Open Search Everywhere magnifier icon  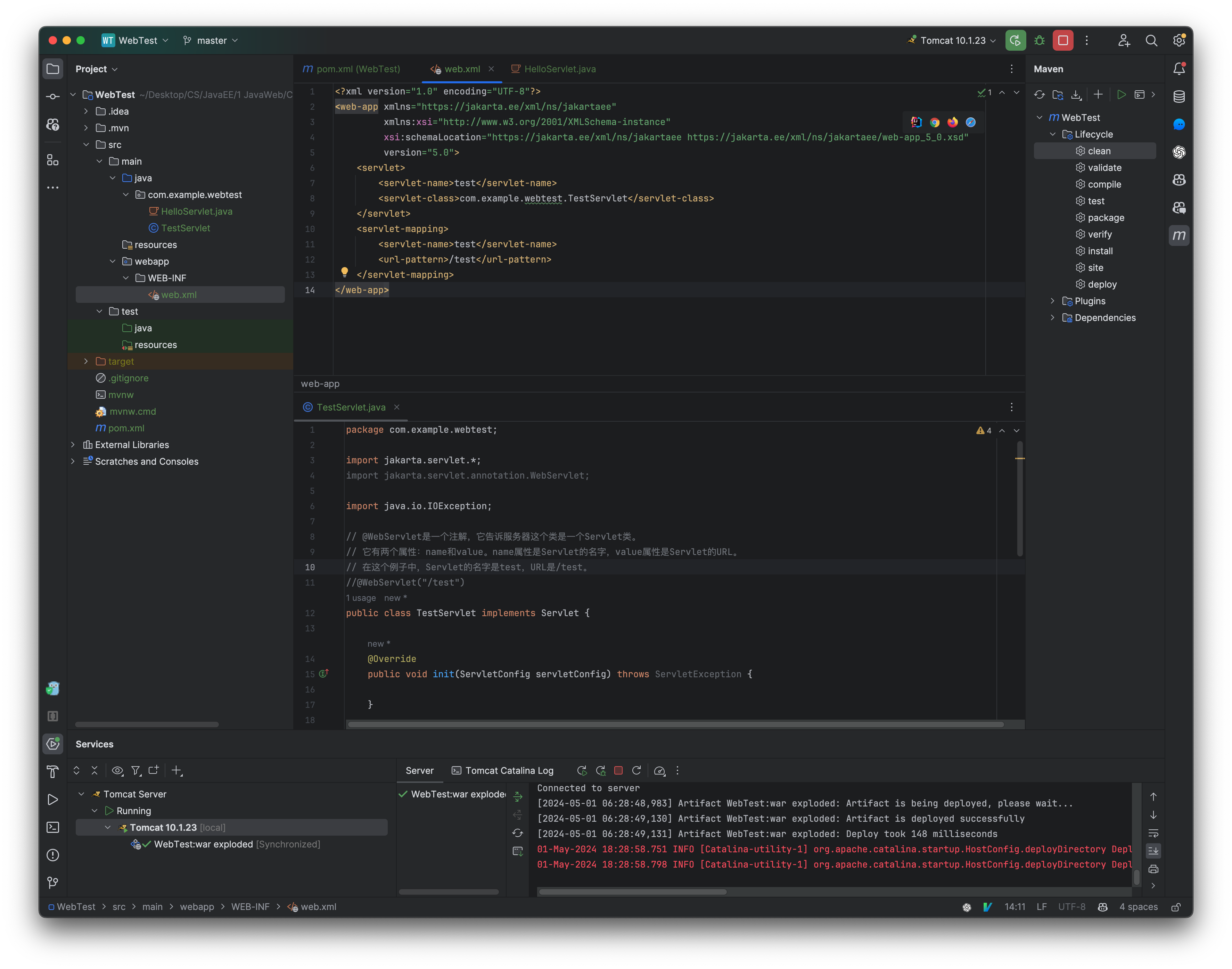click(x=1152, y=40)
